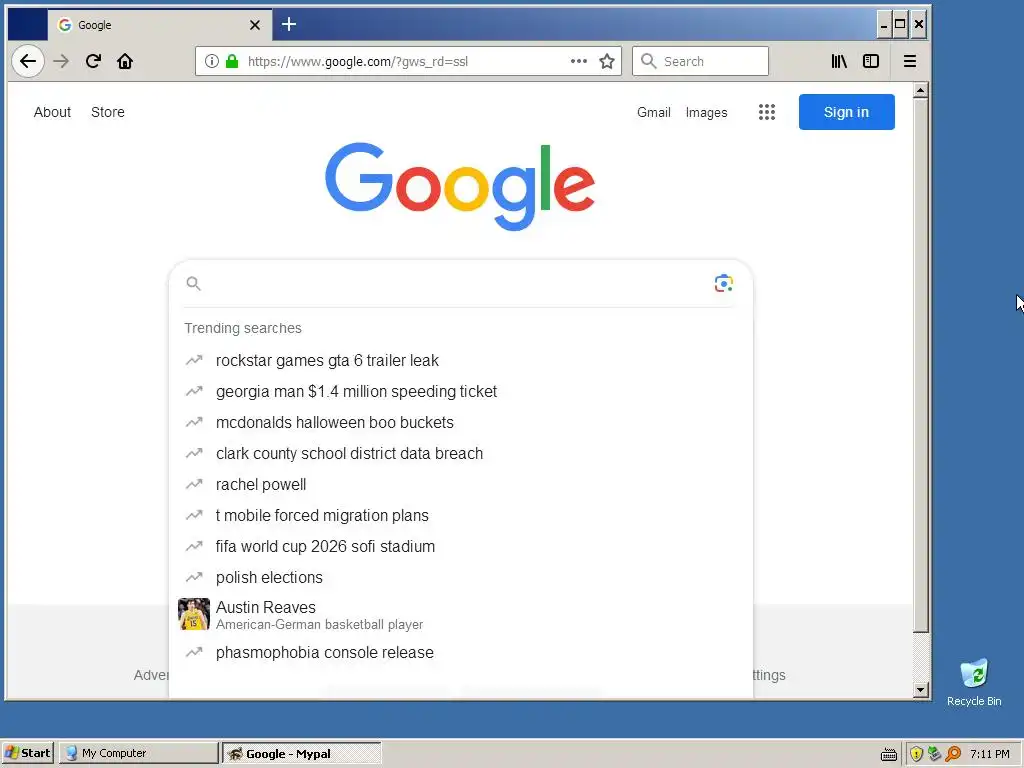1024x768 pixels.
Task: Click the green secure lock icon
Action: pos(232,61)
